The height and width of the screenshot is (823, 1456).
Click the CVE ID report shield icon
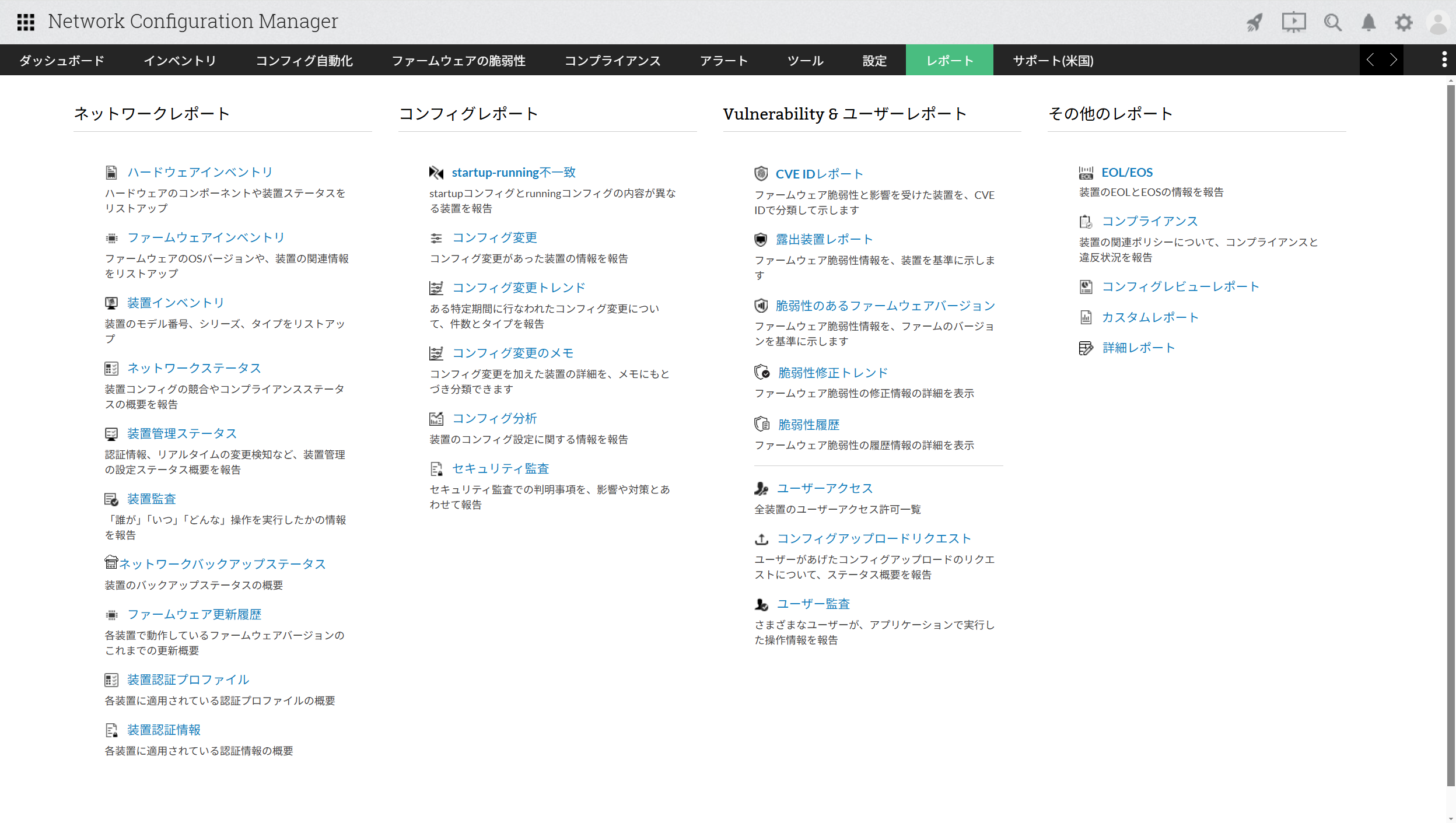761,174
